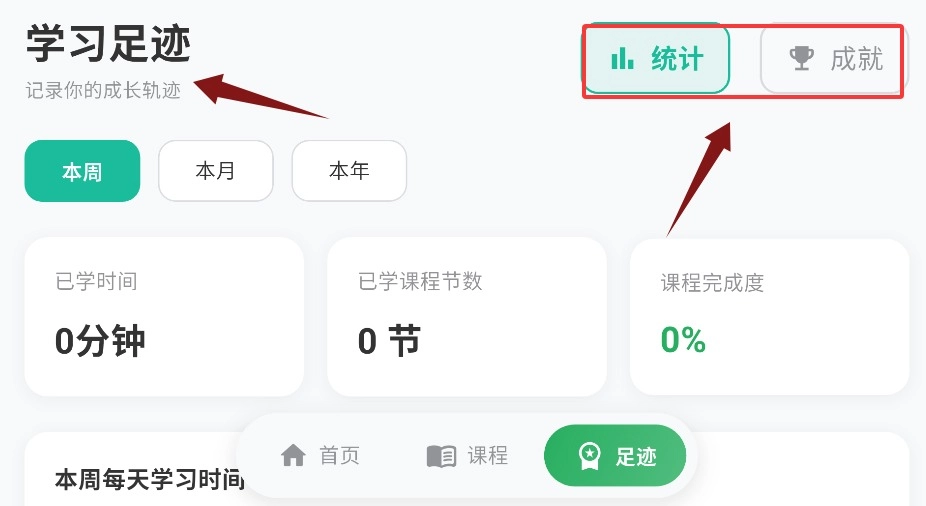The image size is (926, 506).
Task: Select the 本周 time range
Action: click(82, 171)
